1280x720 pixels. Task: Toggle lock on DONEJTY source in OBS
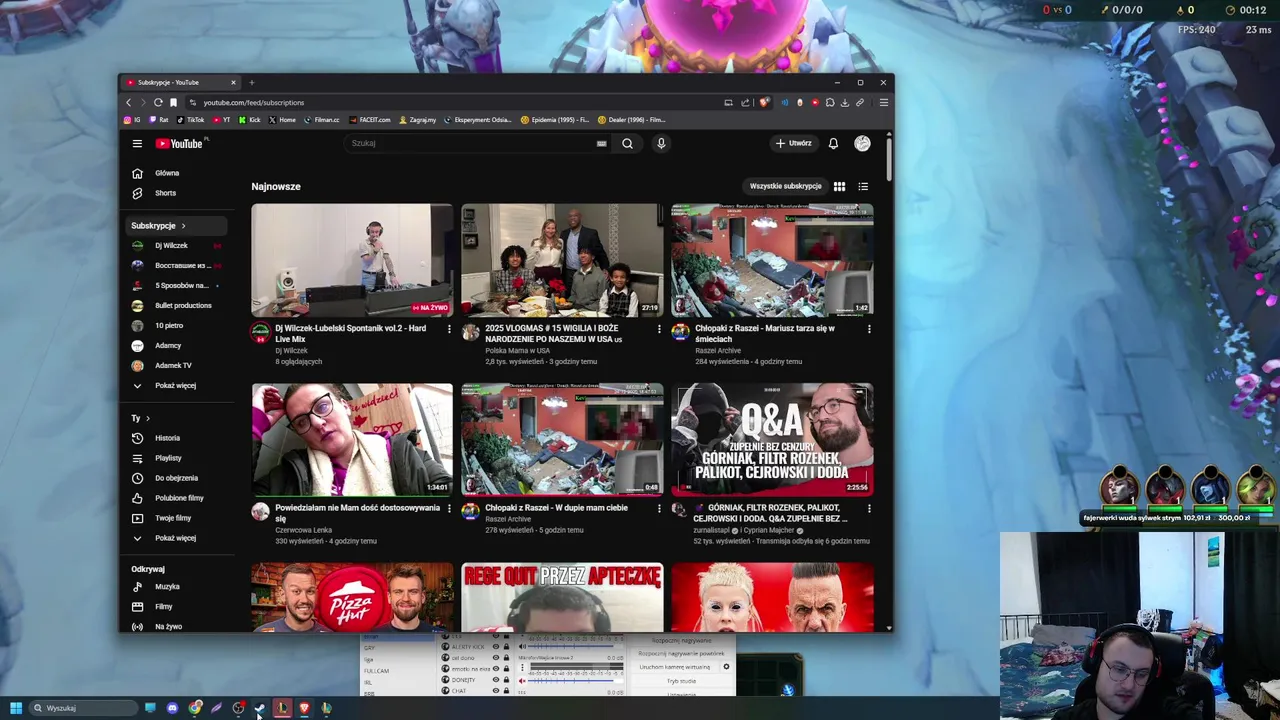click(x=506, y=680)
